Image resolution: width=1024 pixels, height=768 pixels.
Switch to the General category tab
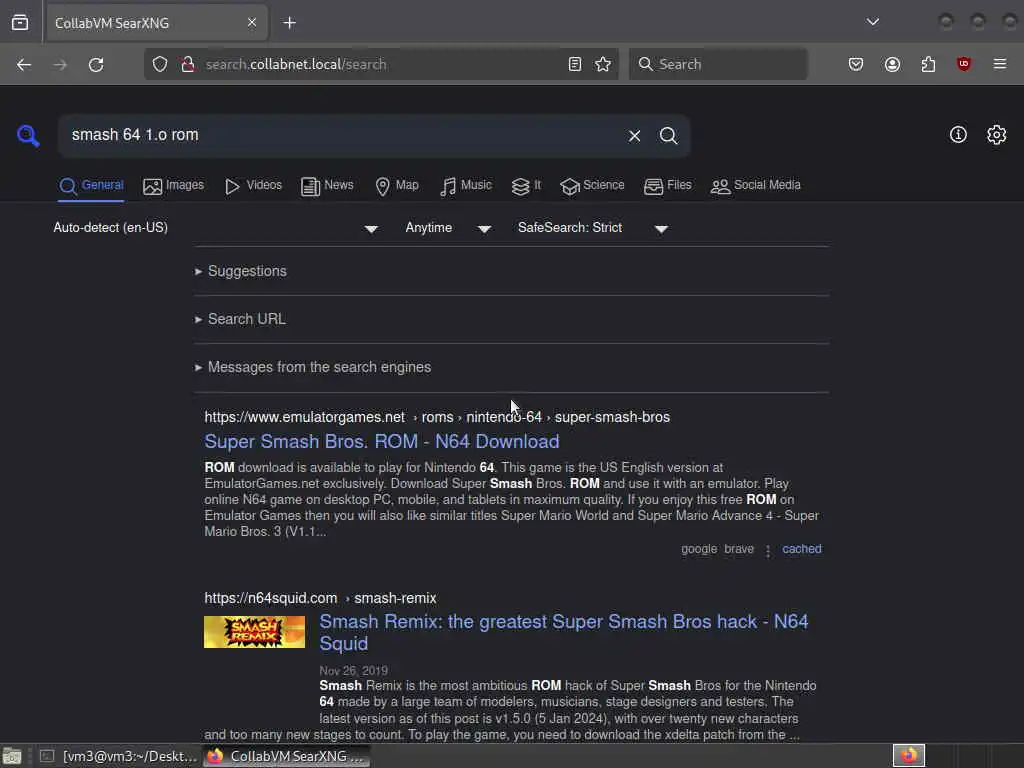click(91, 186)
